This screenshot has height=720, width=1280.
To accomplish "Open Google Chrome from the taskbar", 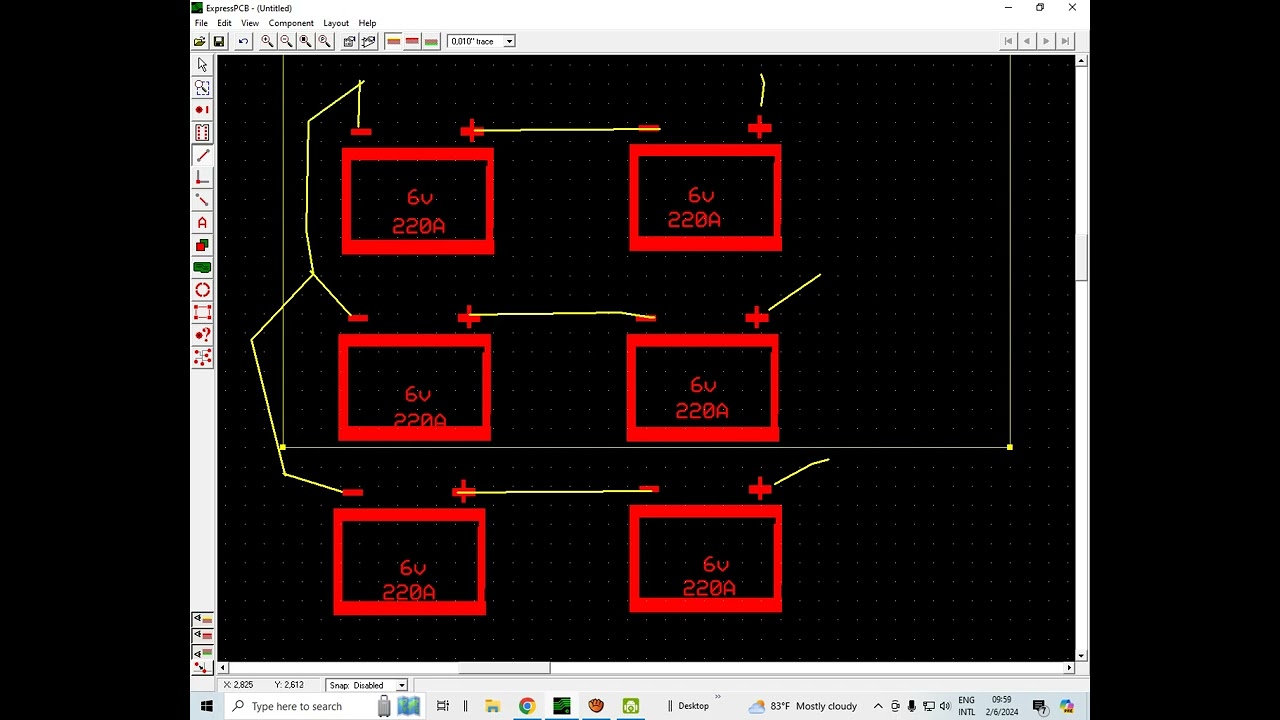I will 527,706.
